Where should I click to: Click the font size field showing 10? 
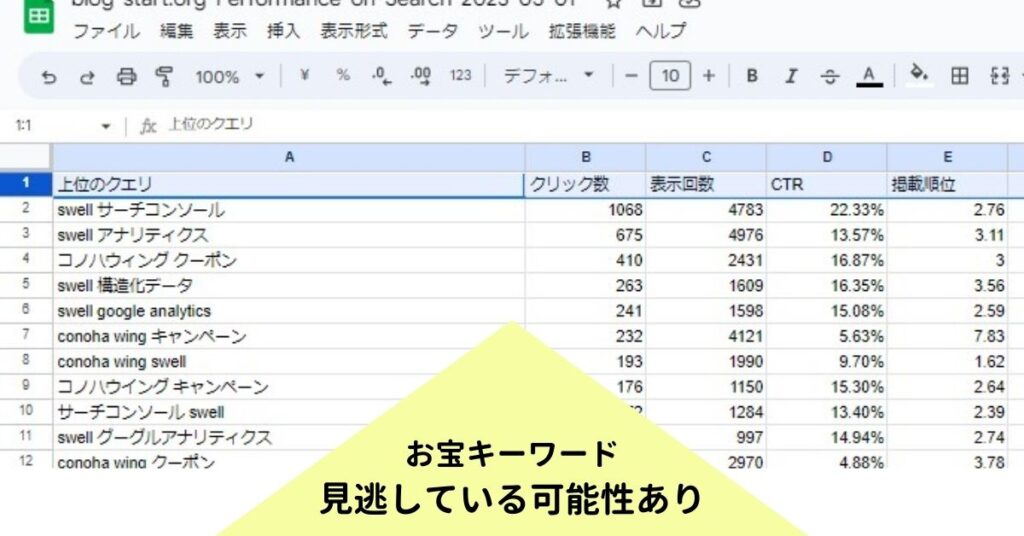[670, 76]
